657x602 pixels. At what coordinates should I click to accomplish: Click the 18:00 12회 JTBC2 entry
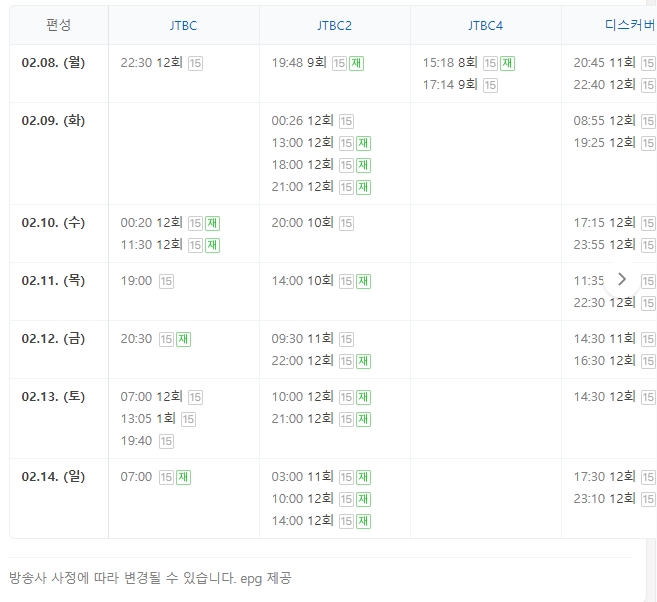click(x=302, y=165)
